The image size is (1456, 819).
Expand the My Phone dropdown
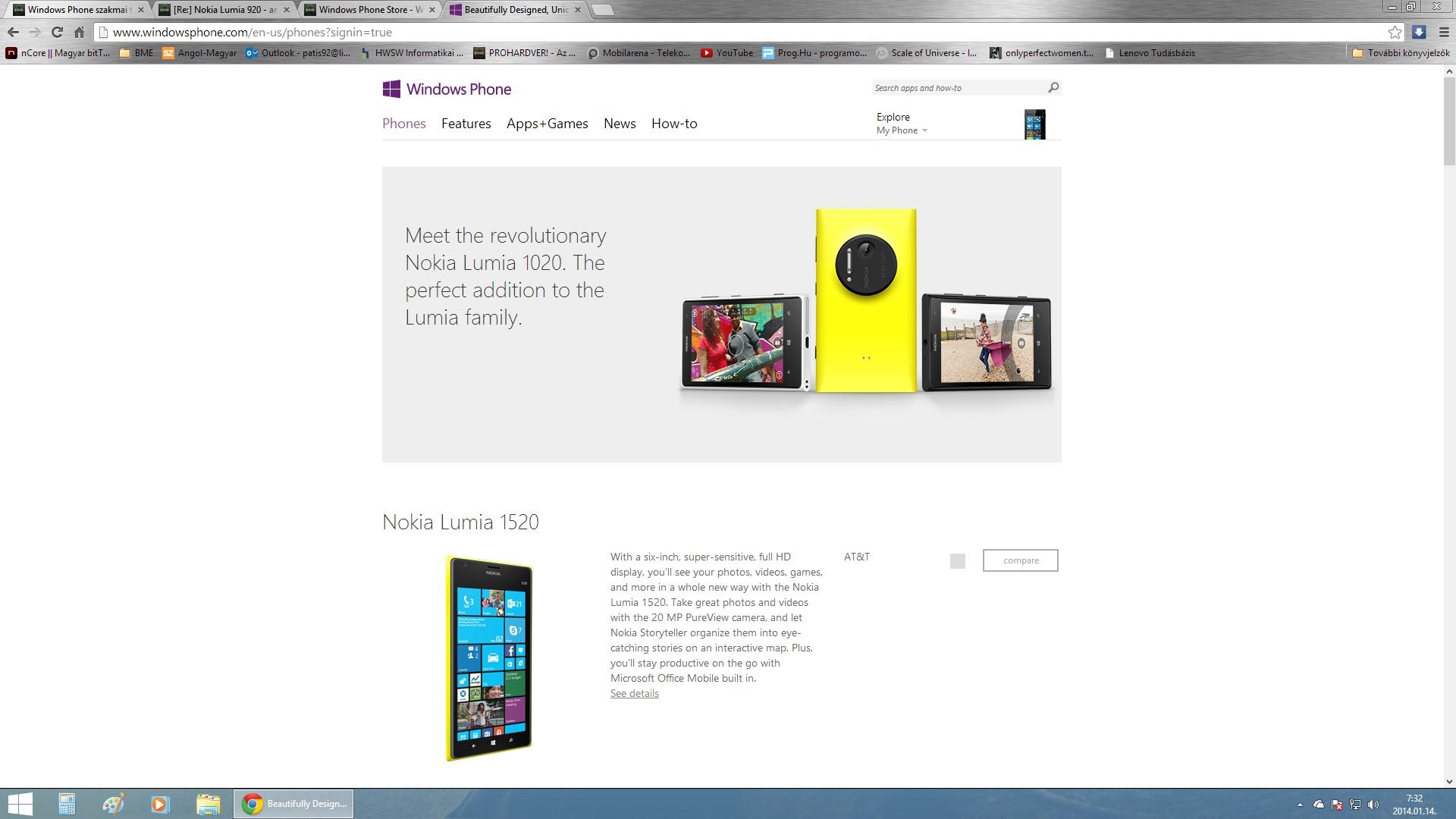click(x=902, y=130)
